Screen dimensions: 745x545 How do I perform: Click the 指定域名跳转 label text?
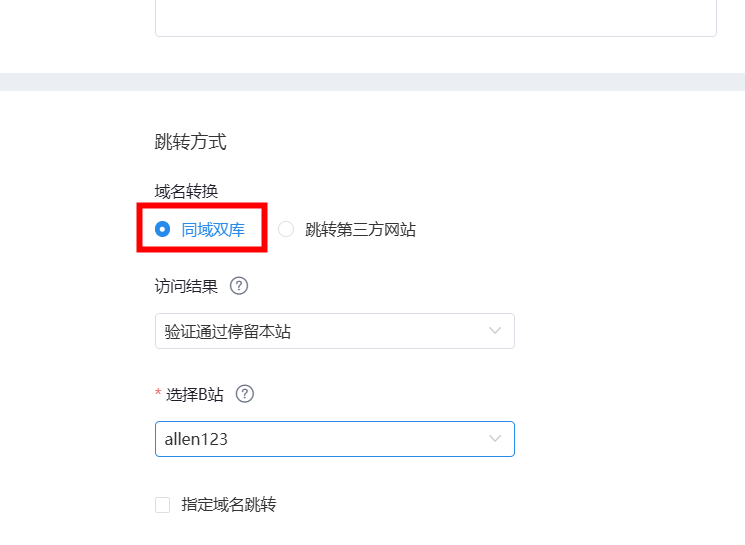point(229,505)
